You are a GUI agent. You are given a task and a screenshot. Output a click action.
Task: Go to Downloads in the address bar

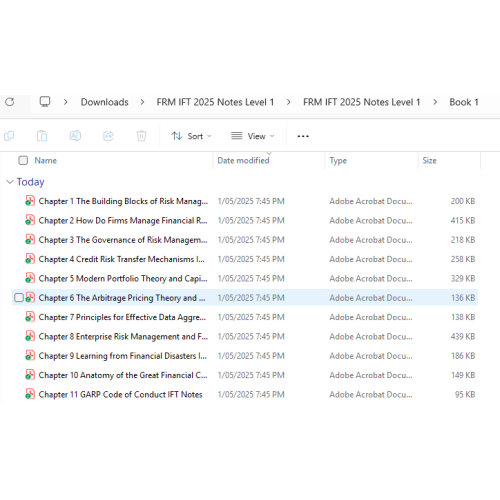[104, 102]
